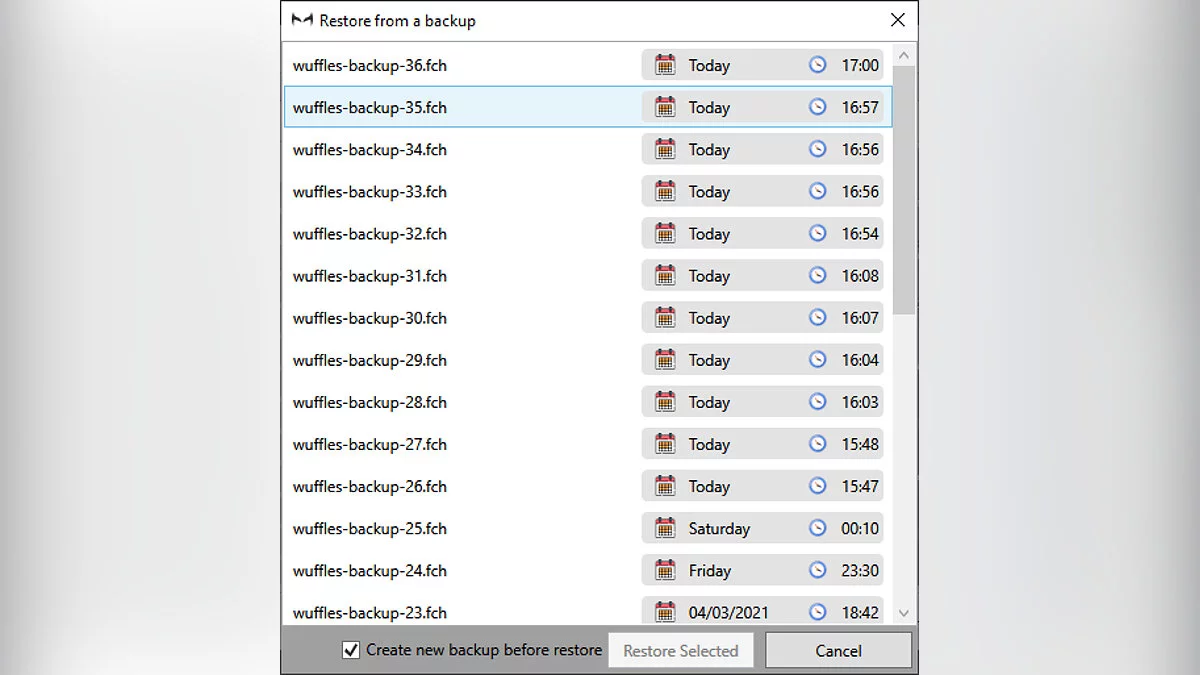Select the wuffles-backup-25.fch backup entry

point(370,529)
